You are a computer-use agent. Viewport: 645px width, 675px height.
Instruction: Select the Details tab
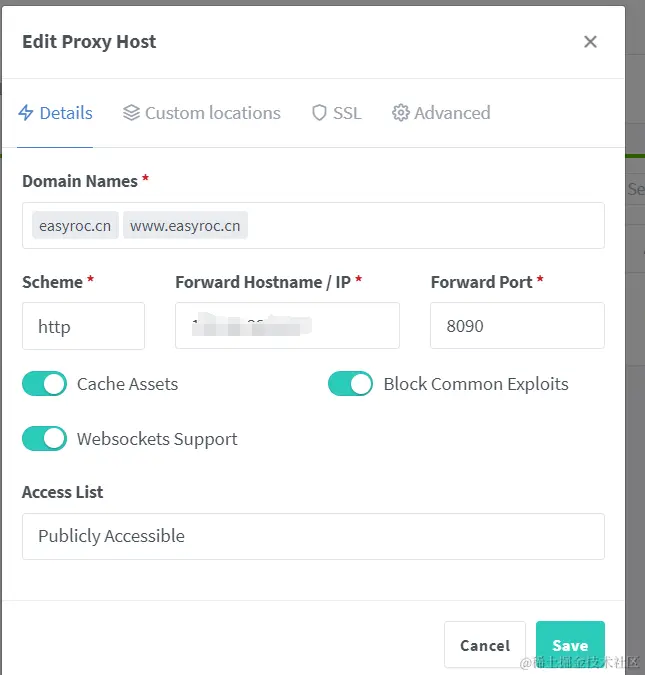66,113
